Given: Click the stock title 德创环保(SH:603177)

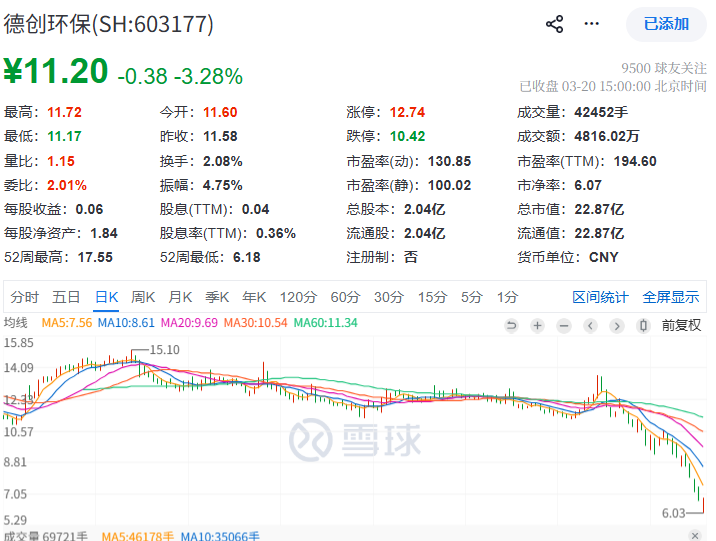Looking at the screenshot, I should [x=109, y=24].
